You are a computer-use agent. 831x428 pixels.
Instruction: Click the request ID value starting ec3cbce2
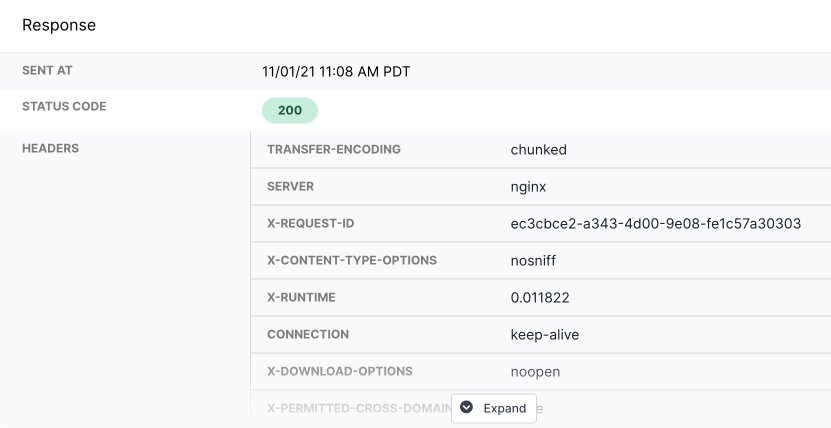tap(656, 224)
